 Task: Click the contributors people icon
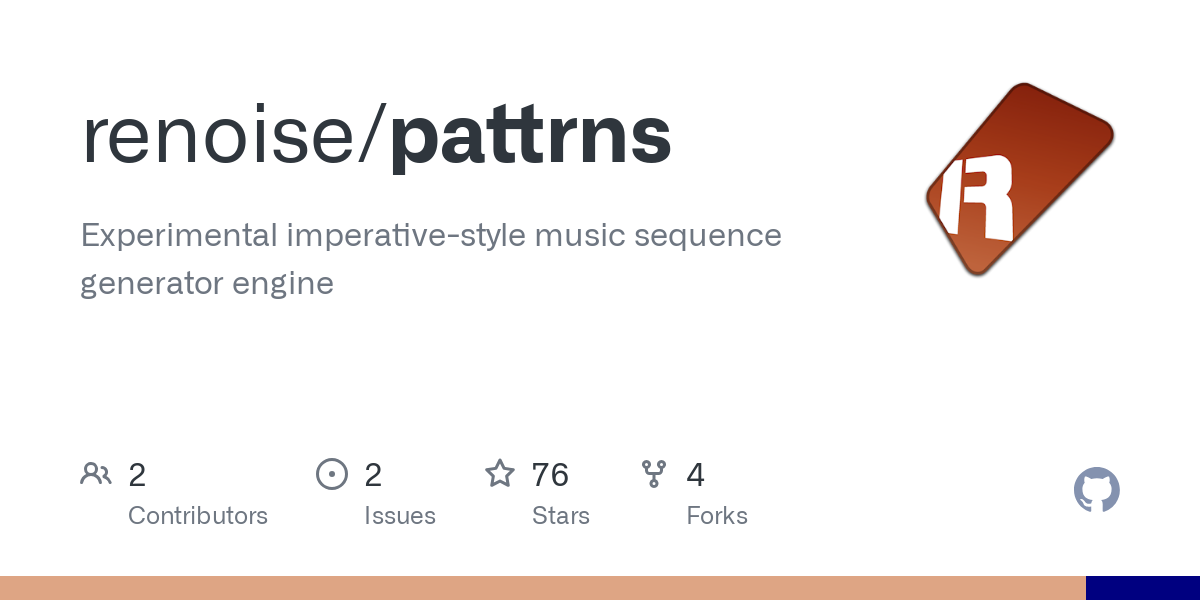click(x=96, y=473)
